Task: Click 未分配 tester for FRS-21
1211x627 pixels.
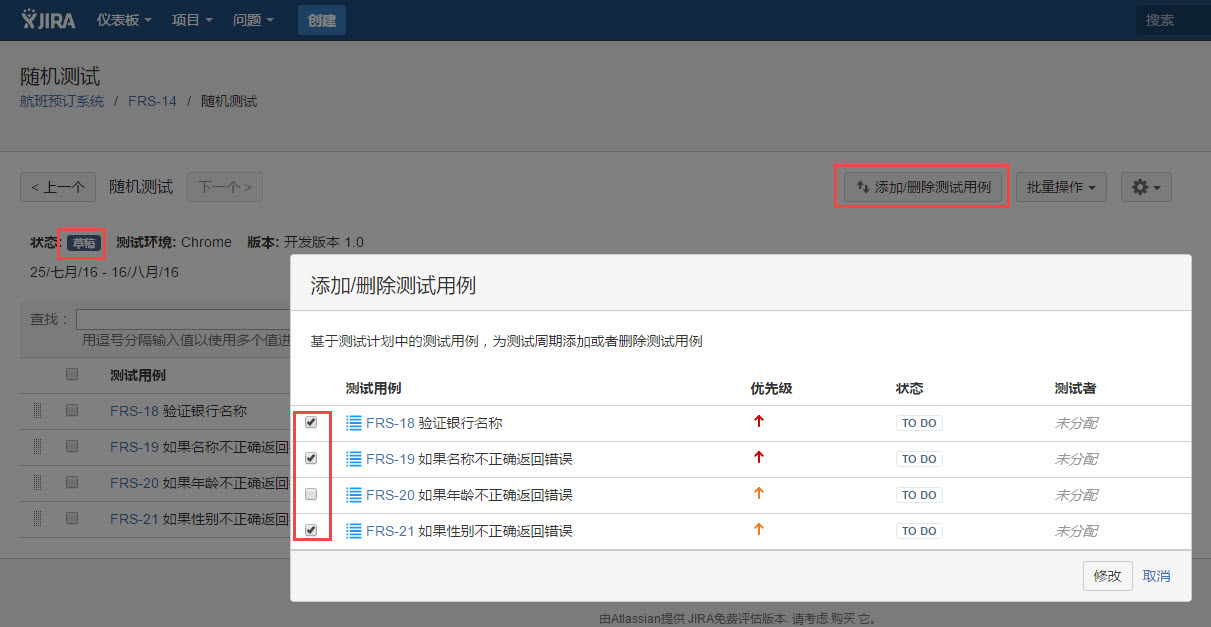Action: coord(1076,531)
